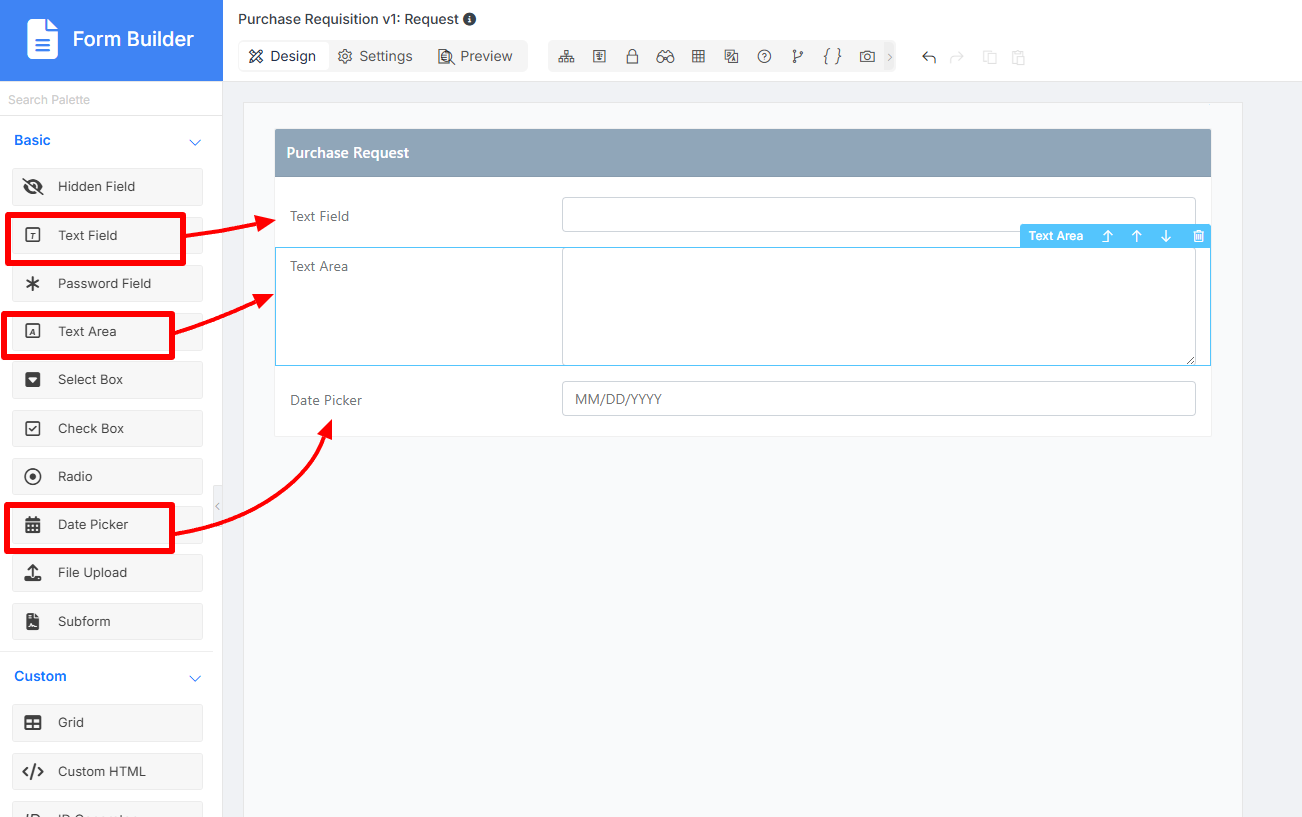Expand more toolbar icons with the right chevron
The width and height of the screenshot is (1302, 817).
[889, 57]
